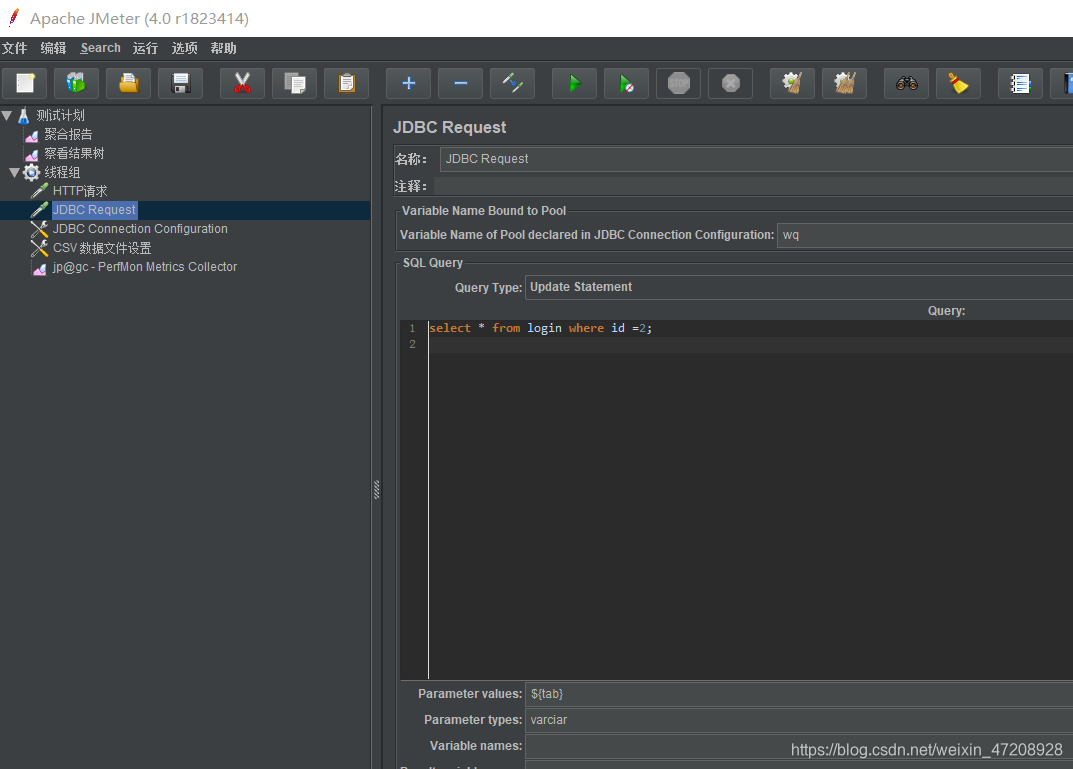The width and height of the screenshot is (1073, 769).
Task: Click the Stop test icon
Action: [678, 83]
